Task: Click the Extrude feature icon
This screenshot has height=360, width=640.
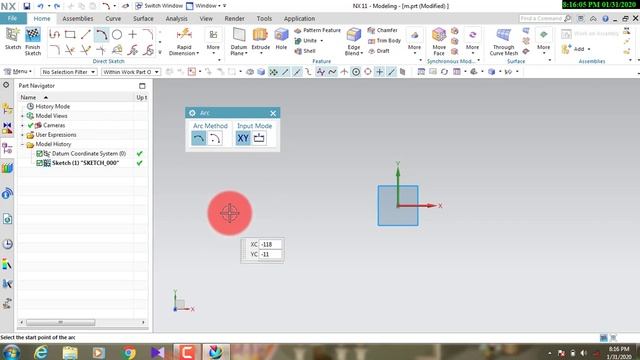Action: pos(260,35)
